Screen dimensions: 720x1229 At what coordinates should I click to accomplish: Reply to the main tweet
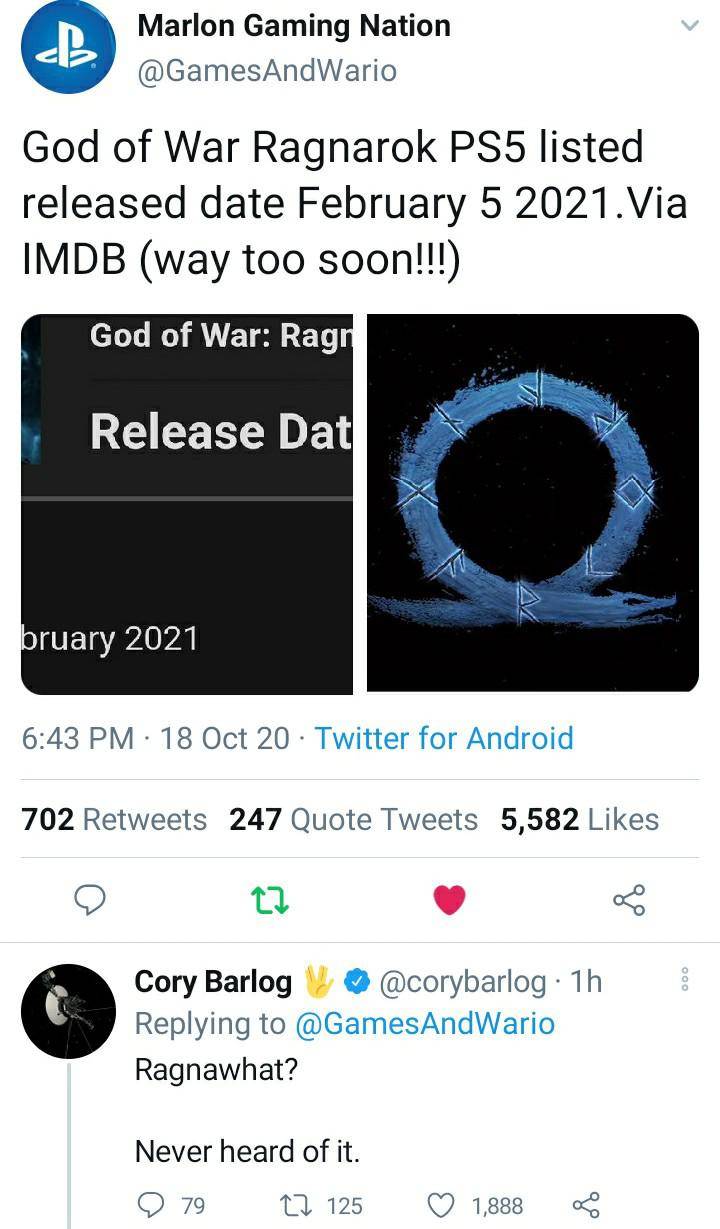[x=91, y=901]
